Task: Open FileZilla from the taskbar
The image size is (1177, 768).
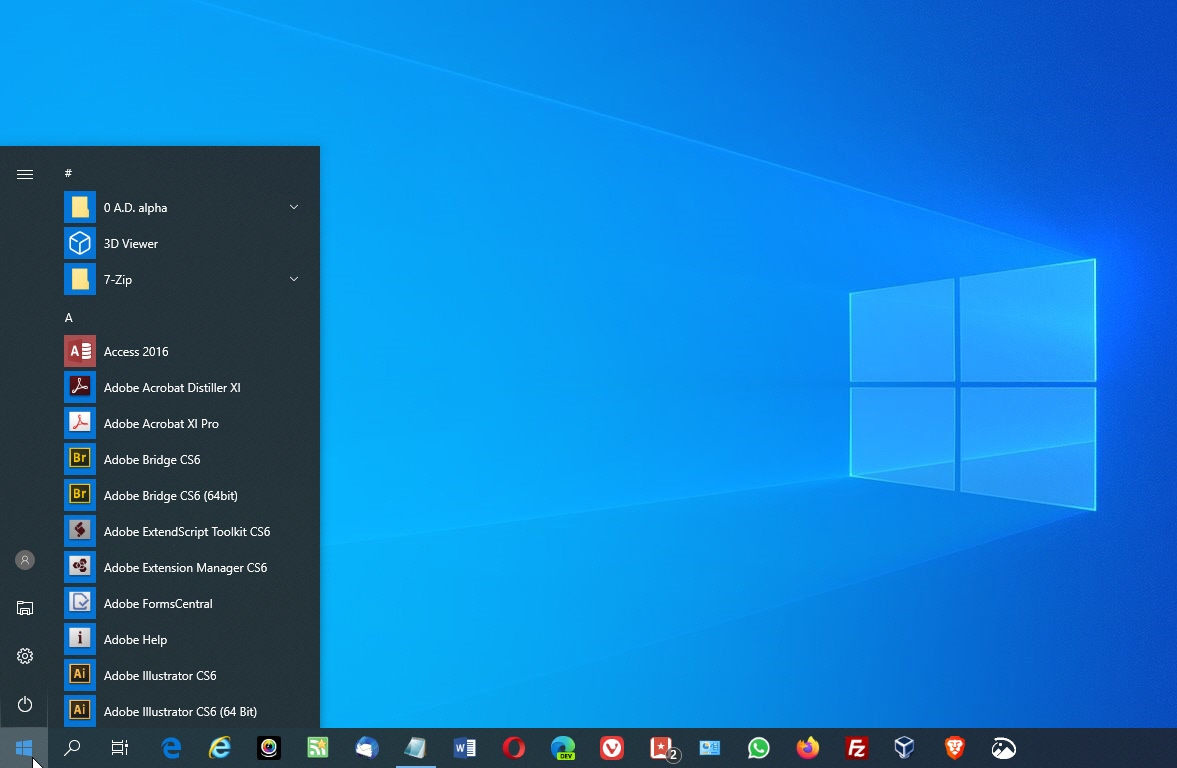Action: pos(856,748)
